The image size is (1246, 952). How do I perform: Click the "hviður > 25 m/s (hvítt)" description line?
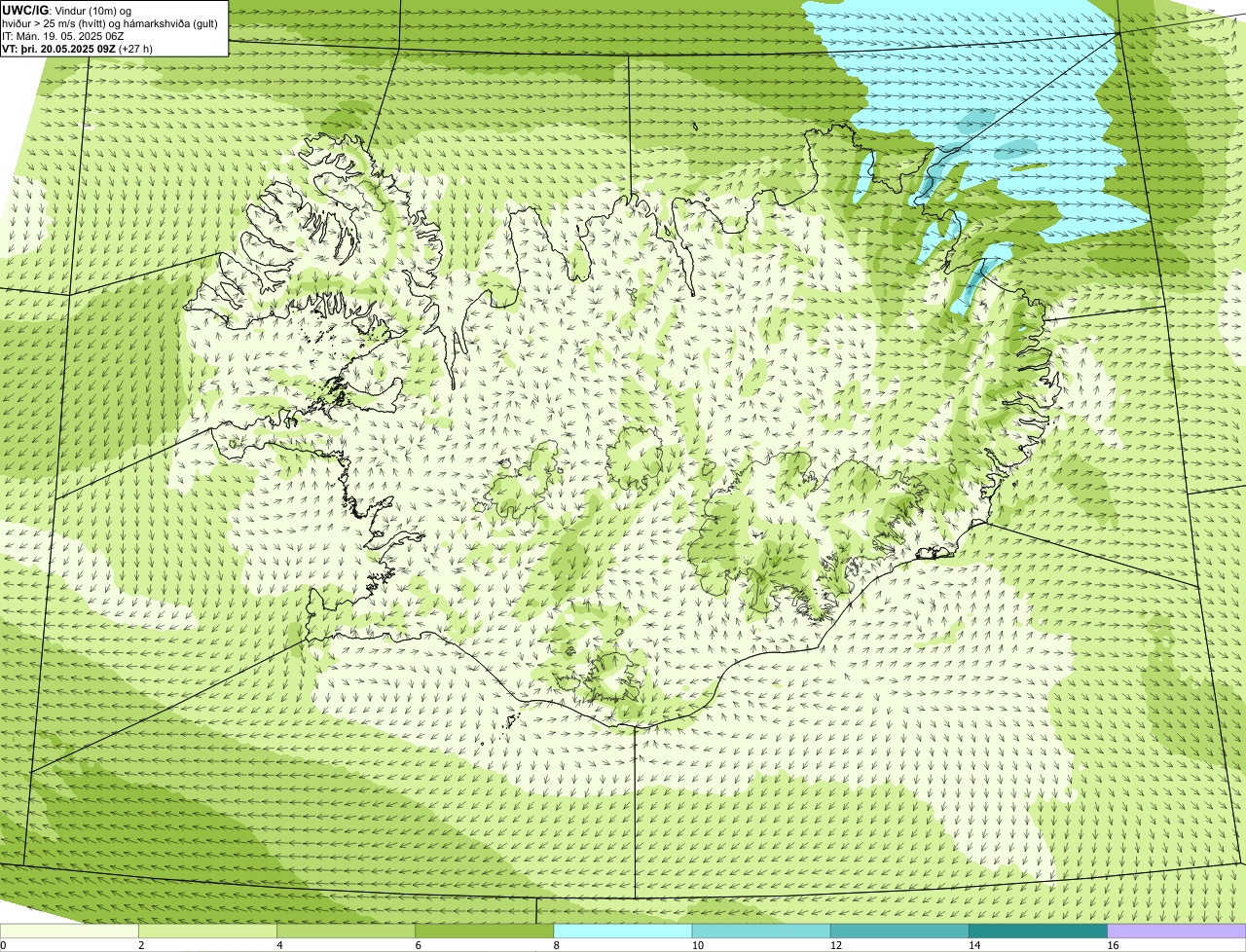(110, 23)
